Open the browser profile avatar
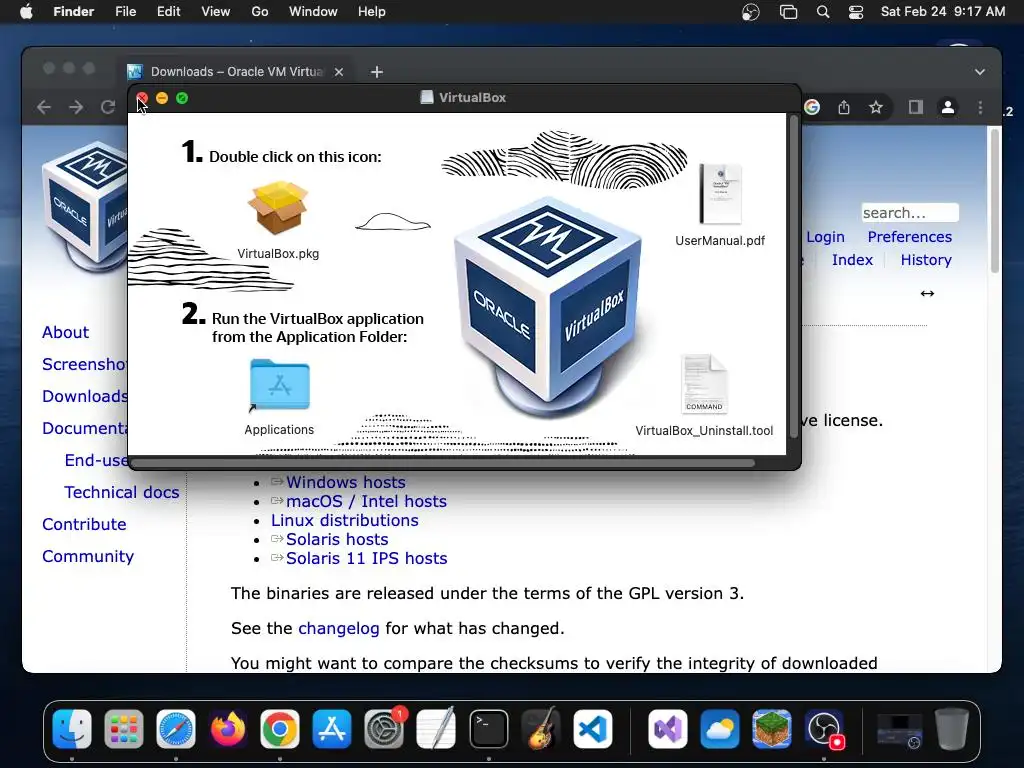Screen dimensions: 1024x768 coord(948,107)
